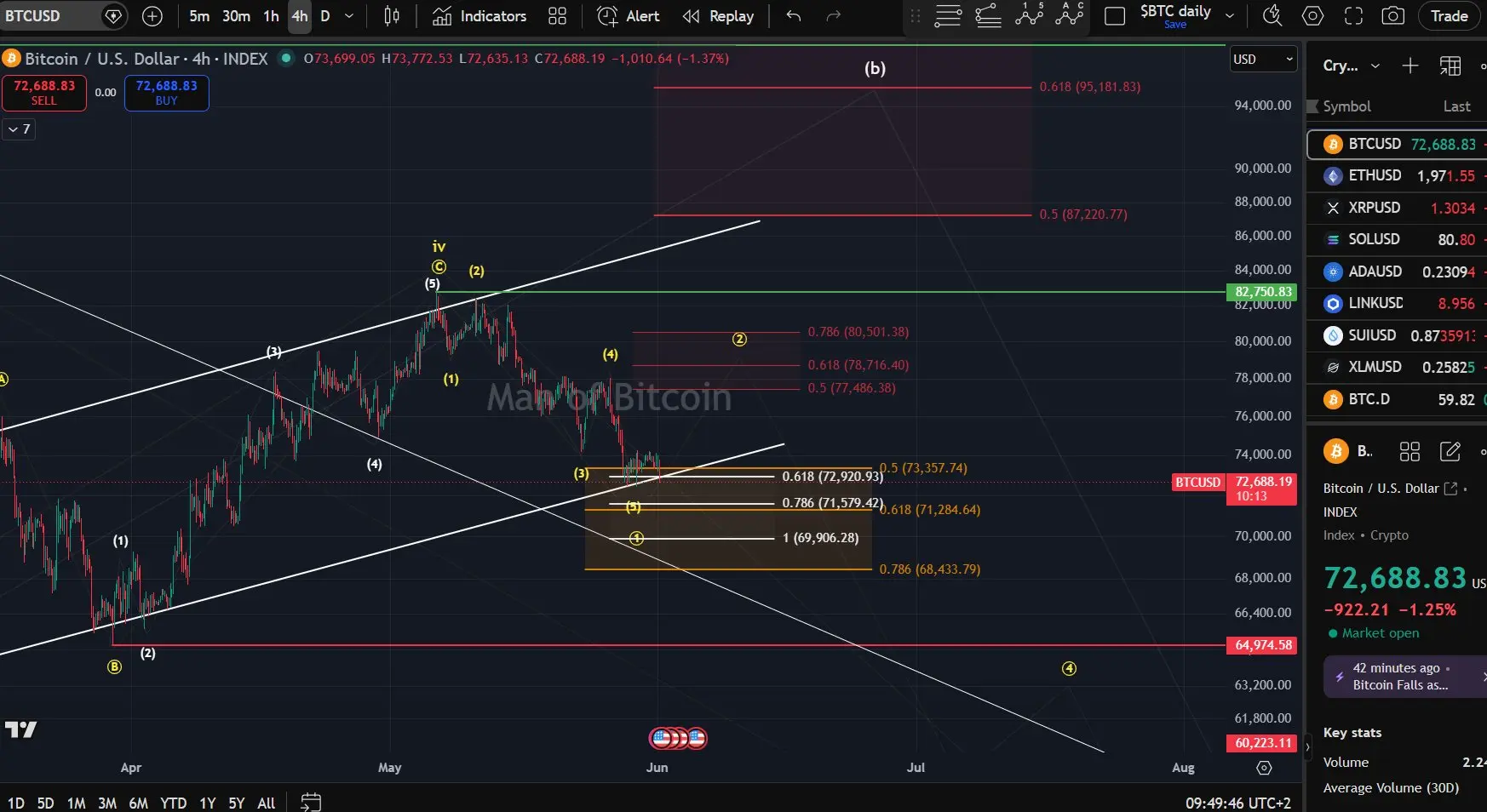Collapse the right sidebar with the arrow
Screen dimensions: 1487x812
click(x=1308, y=747)
